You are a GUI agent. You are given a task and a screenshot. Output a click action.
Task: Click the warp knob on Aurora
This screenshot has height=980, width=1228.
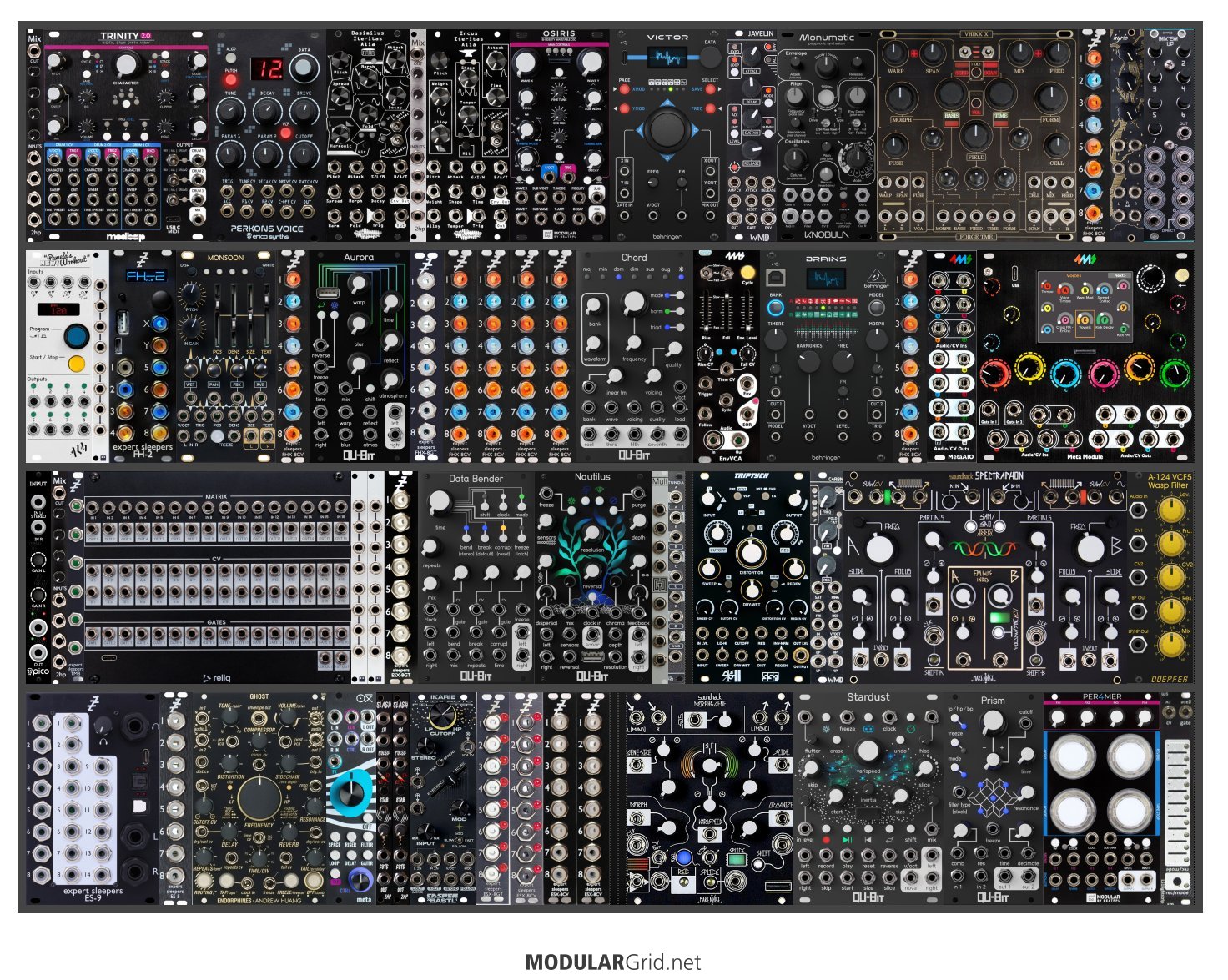tap(358, 284)
